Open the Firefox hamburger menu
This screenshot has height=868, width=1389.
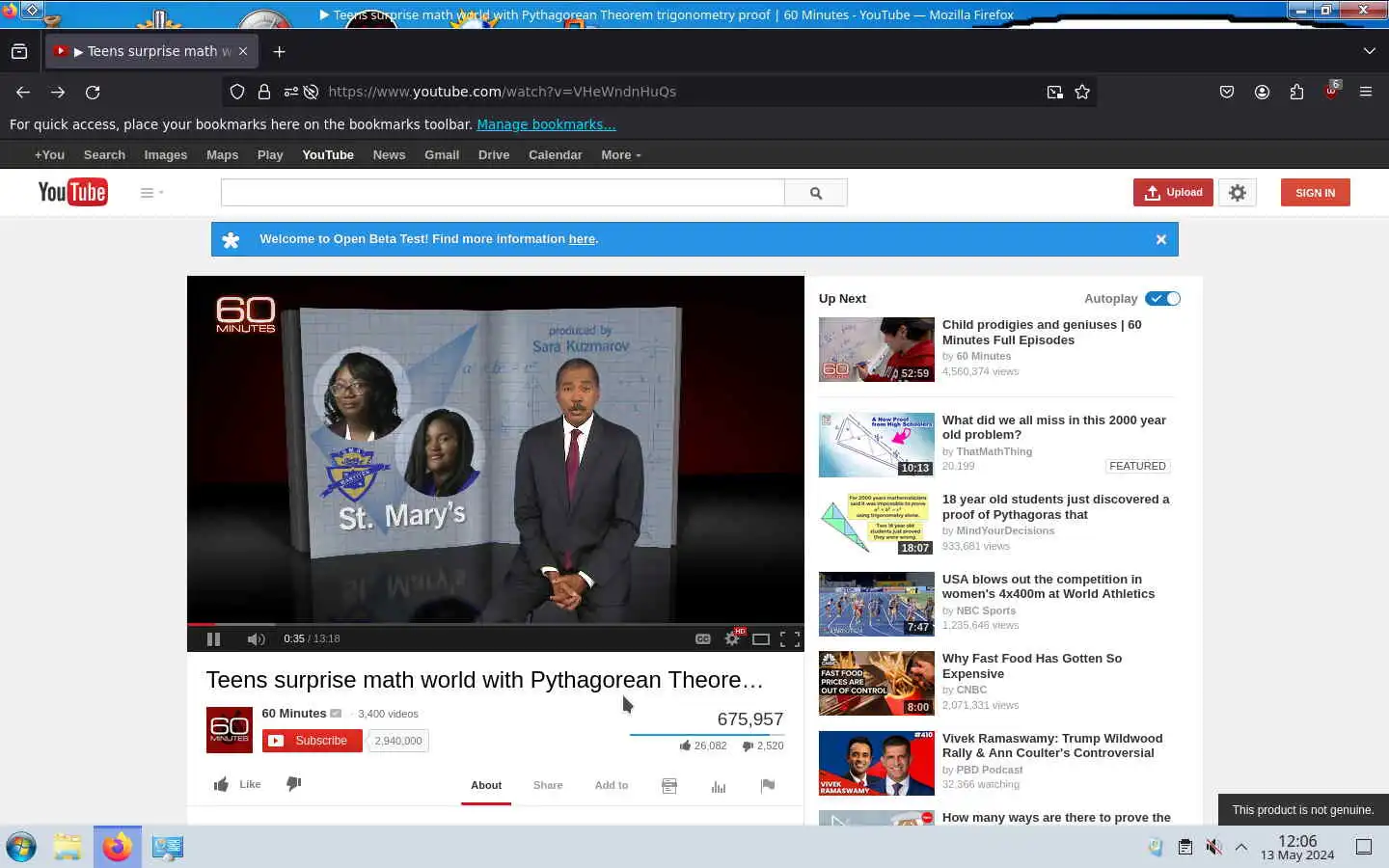click(1366, 92)
